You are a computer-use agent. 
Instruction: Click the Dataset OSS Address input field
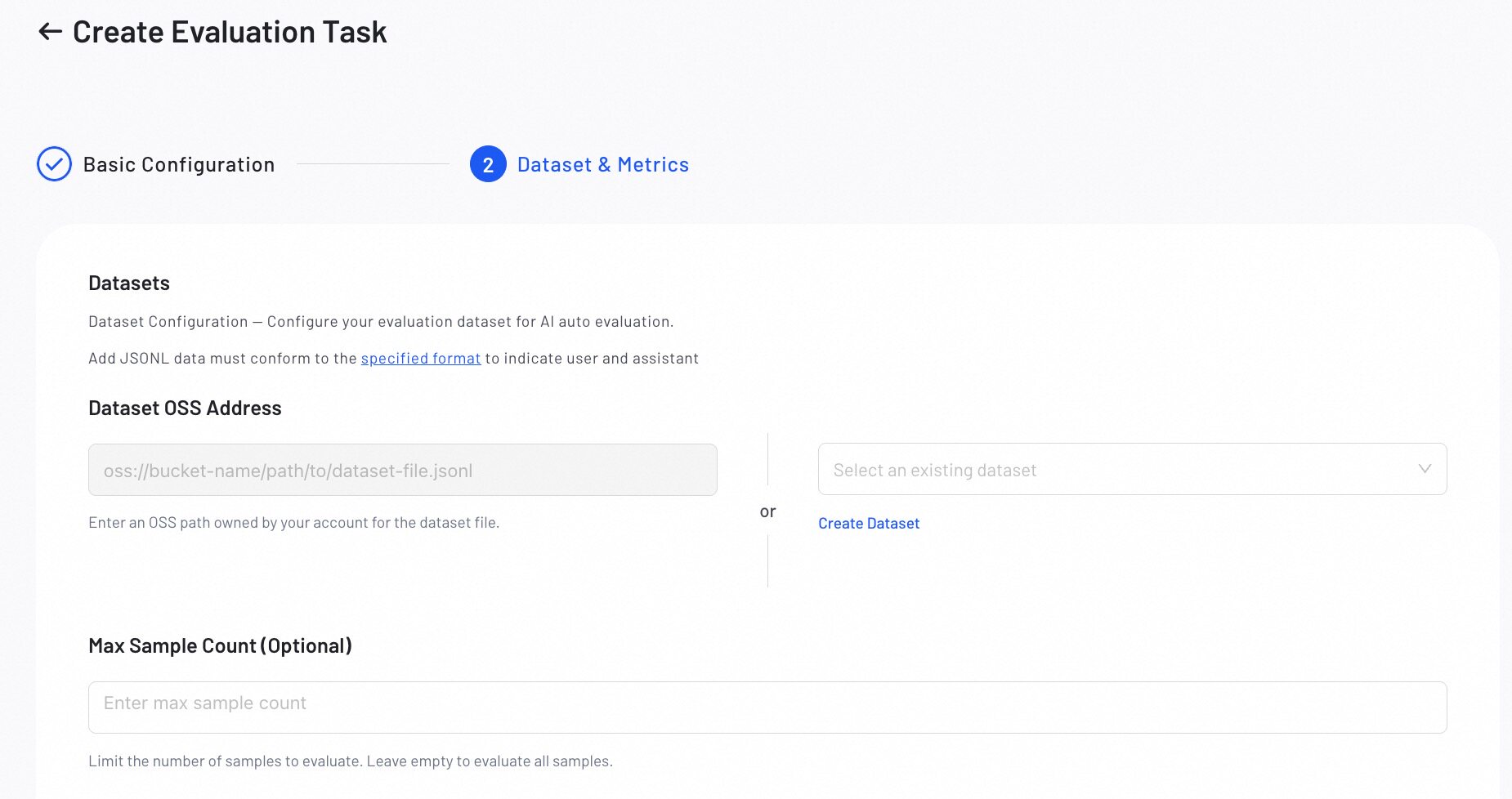pyautogui.click(x=403, y=470)
